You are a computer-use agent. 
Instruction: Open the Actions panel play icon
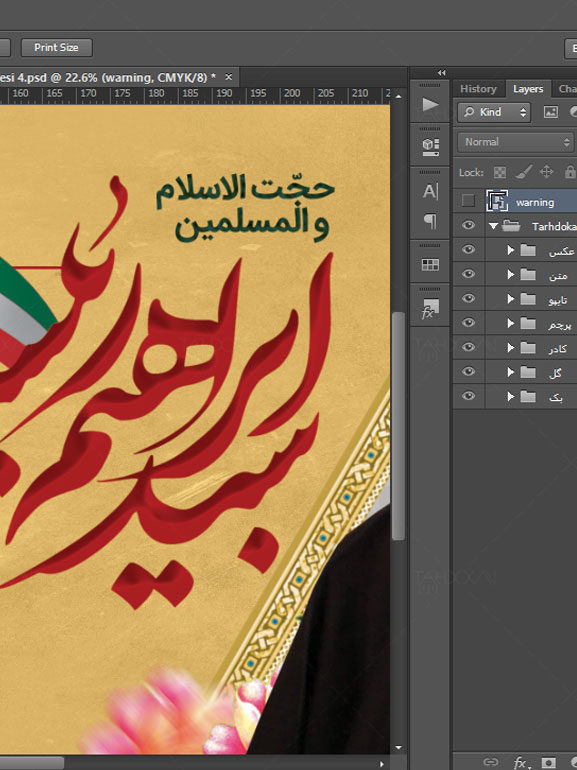point(430,104)
